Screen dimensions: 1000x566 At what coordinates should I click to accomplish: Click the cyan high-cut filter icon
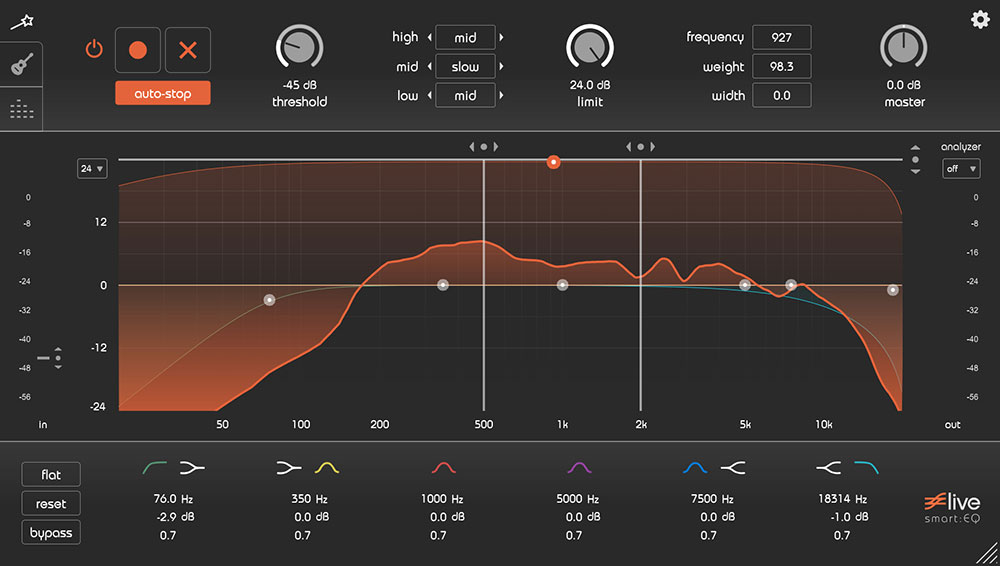click(866, 467)
